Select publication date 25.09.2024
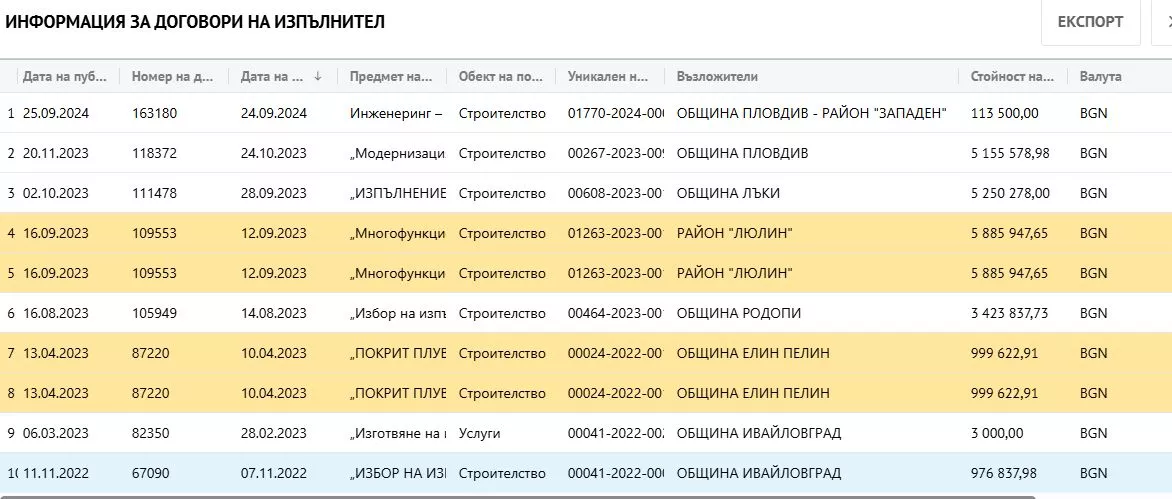Image resolution: width=1172 pixels, height=499 pixels. click(x=56, y=114)
